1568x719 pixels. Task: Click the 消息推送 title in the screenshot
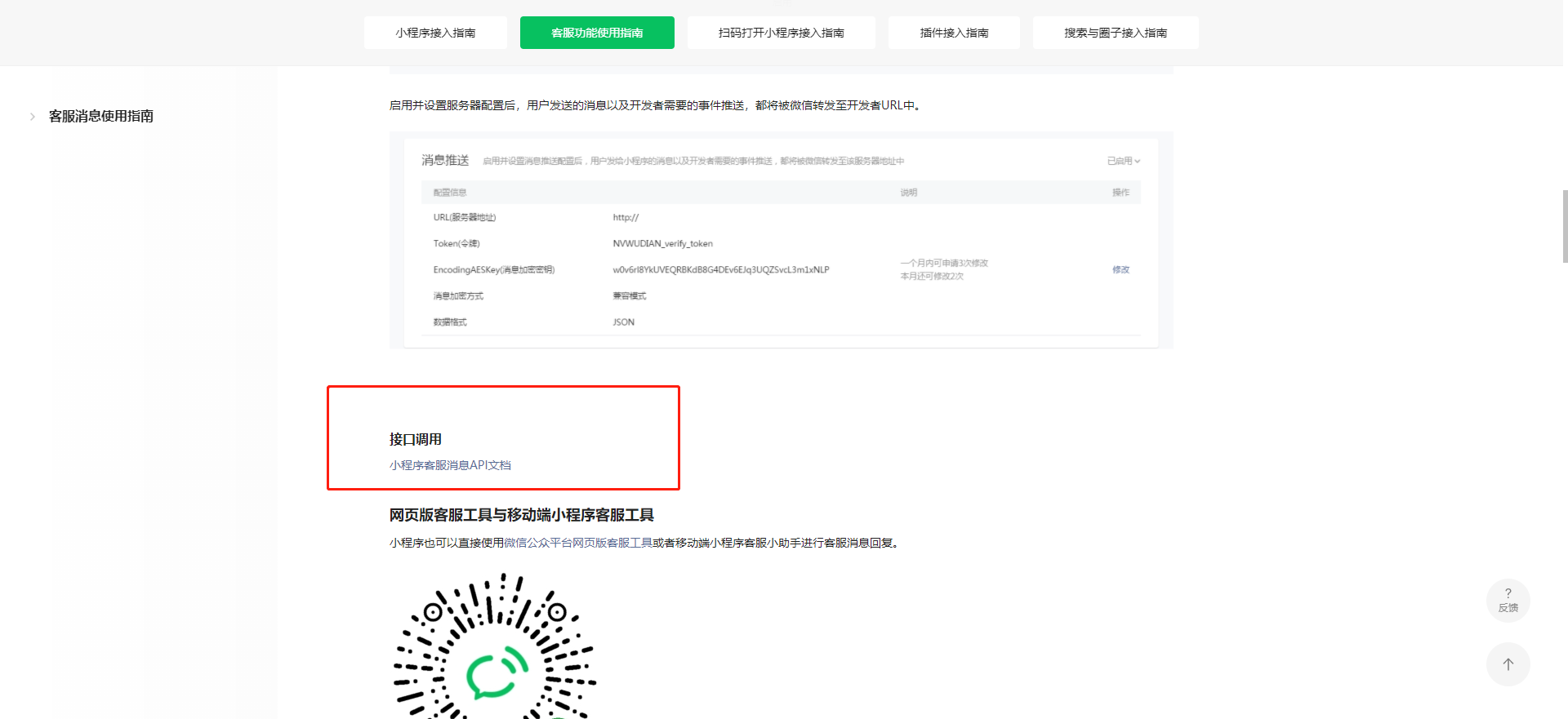click(445, 160)
